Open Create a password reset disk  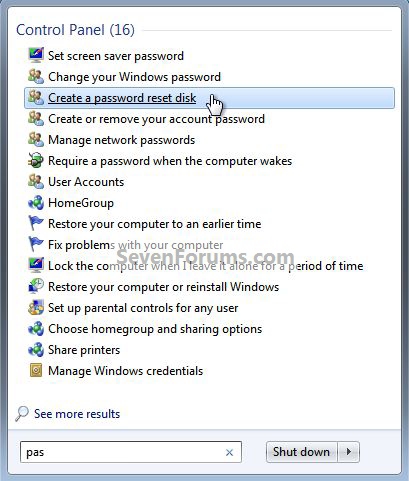coord(209,98)
